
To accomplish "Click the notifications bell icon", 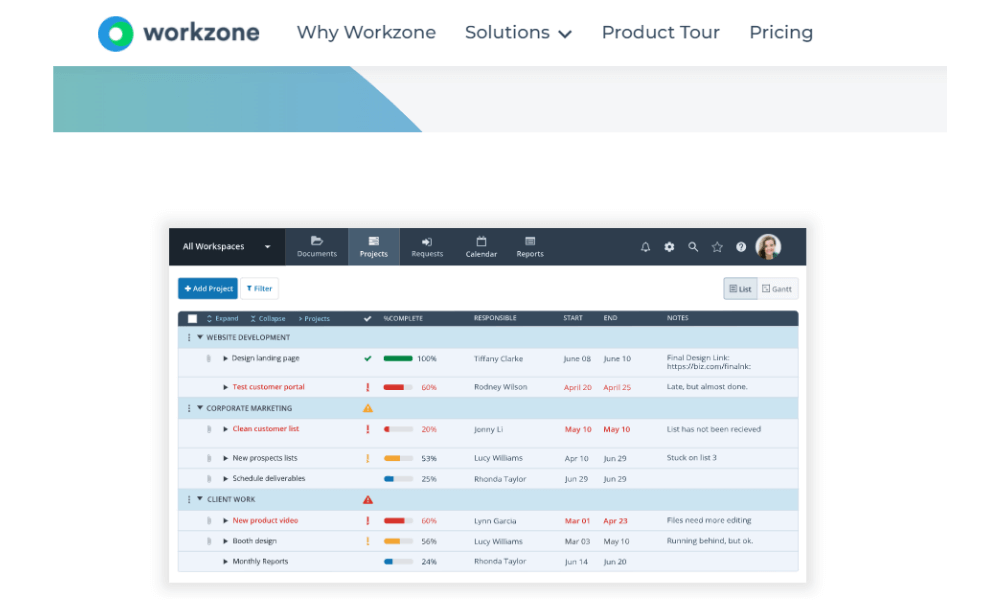I will (x=645, y=247).
